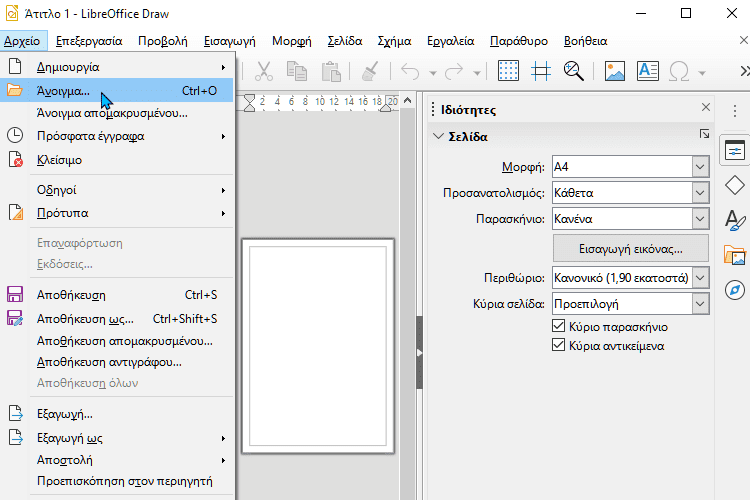Open the sidebar Gallery deck icon

tap(735, 255)
